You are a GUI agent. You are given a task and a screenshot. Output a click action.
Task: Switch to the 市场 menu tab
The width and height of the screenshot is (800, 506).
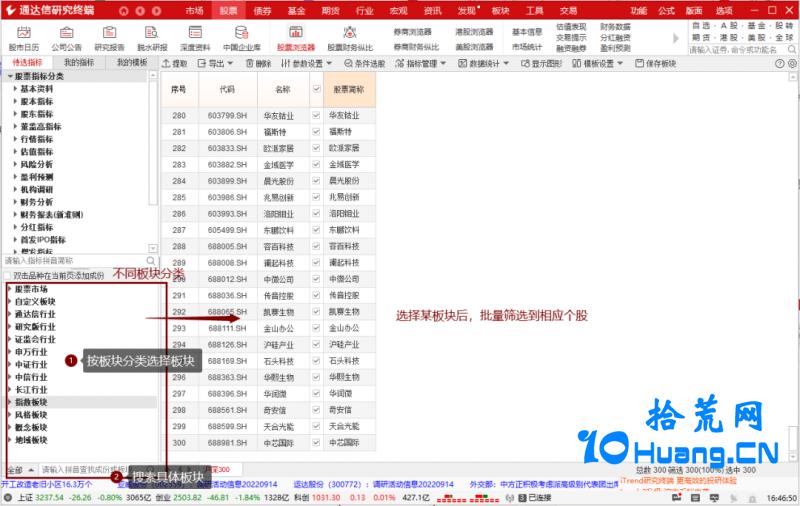[x=194, y=11]
